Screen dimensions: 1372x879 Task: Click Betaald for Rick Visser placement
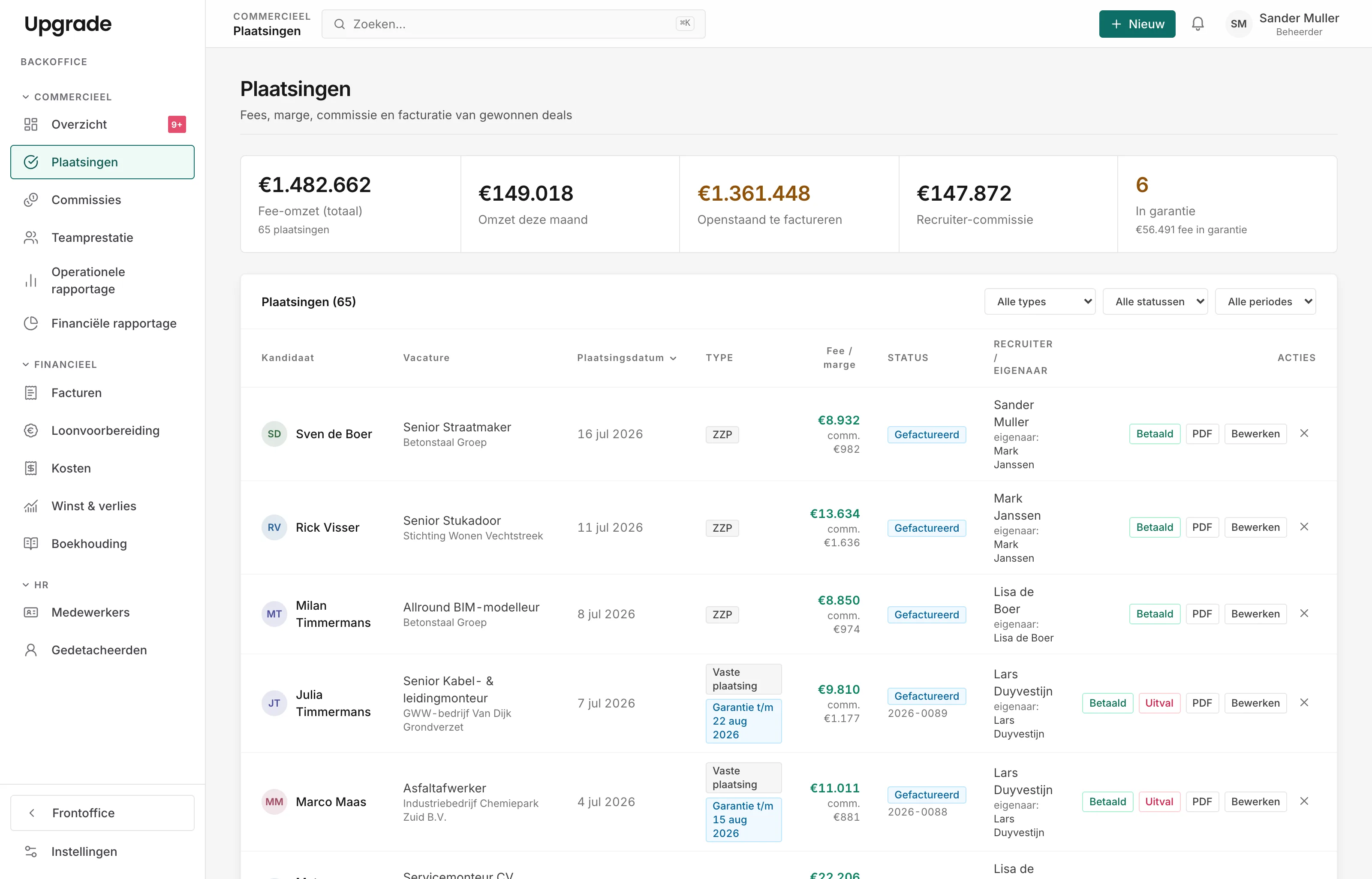(x=1154, y=527)
